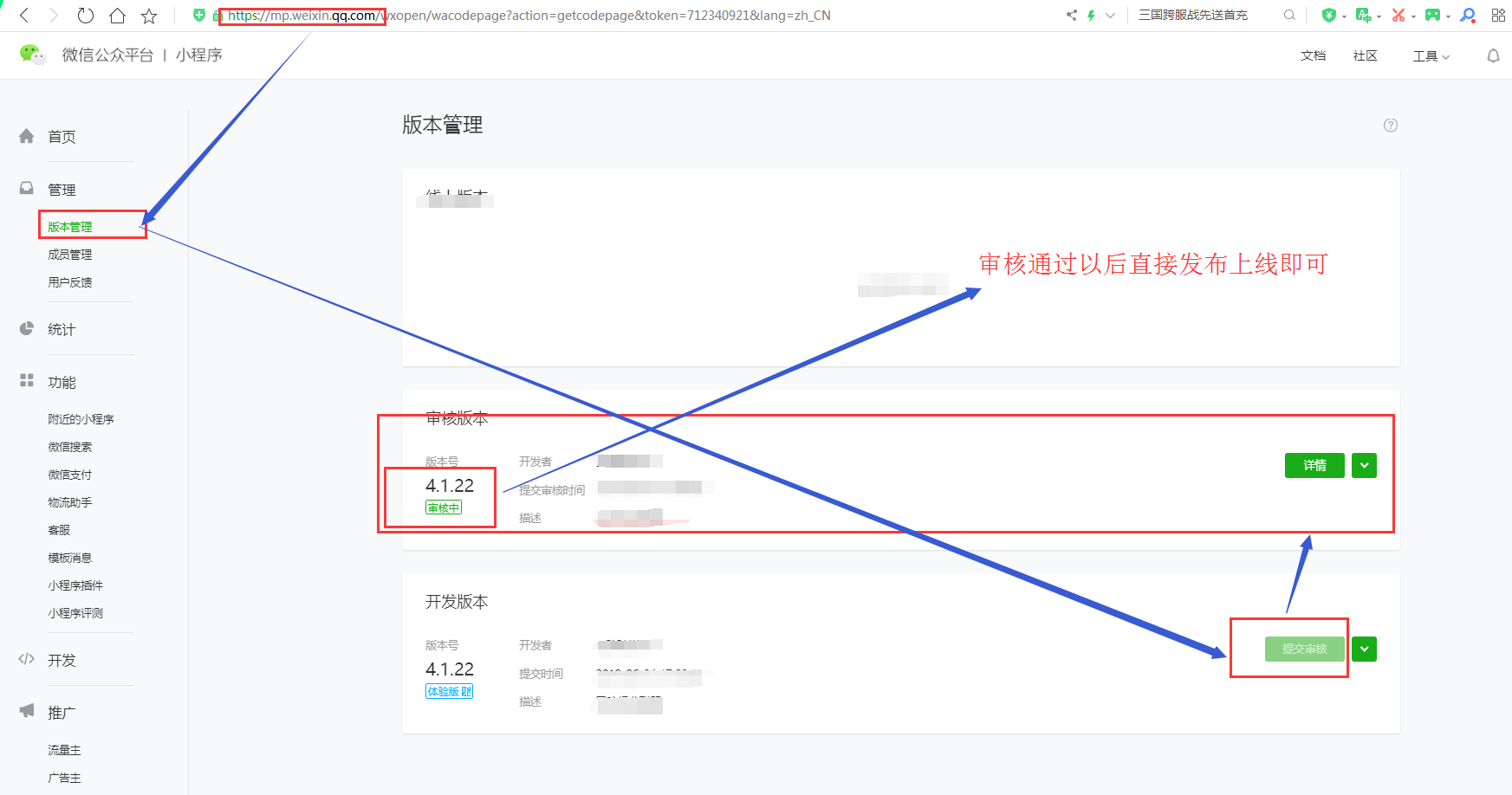This screenshot has width=1512, height=795.
Task: Bookmark page with star icon
Action: point(149,16)
